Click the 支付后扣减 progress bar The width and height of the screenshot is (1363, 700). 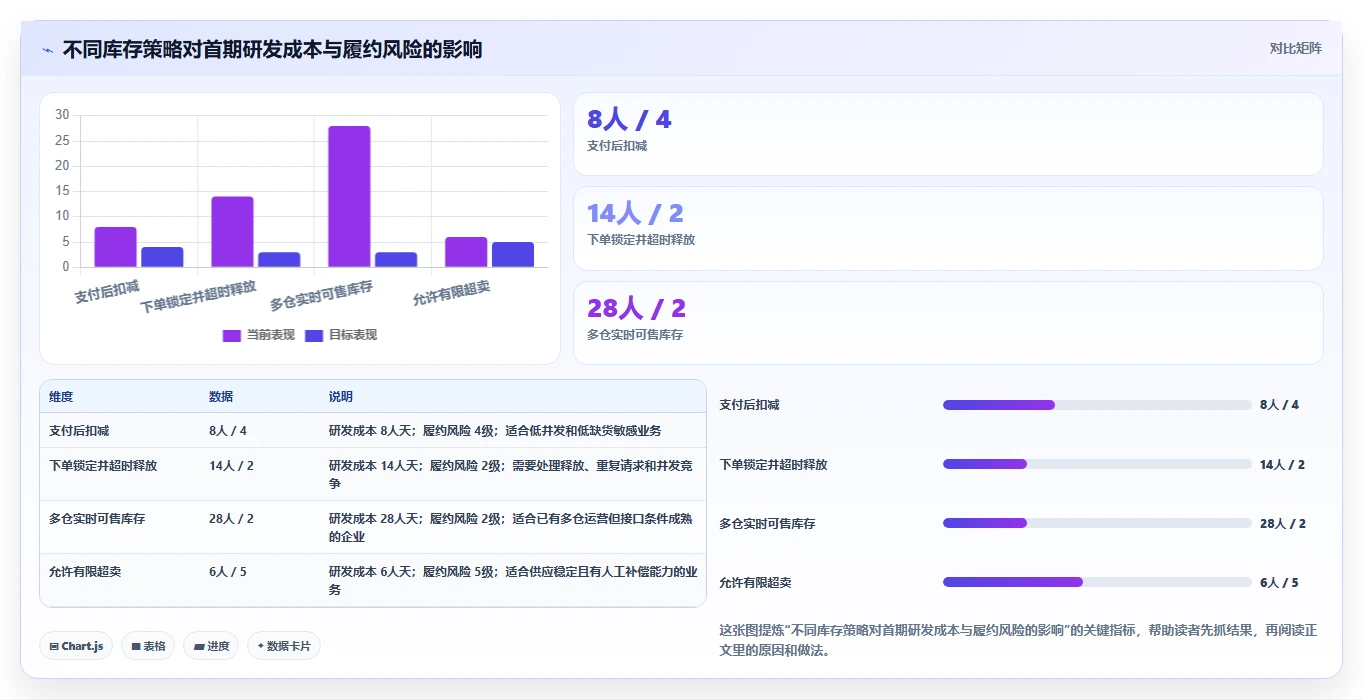pyautogui.click(x=1097, y=405)
